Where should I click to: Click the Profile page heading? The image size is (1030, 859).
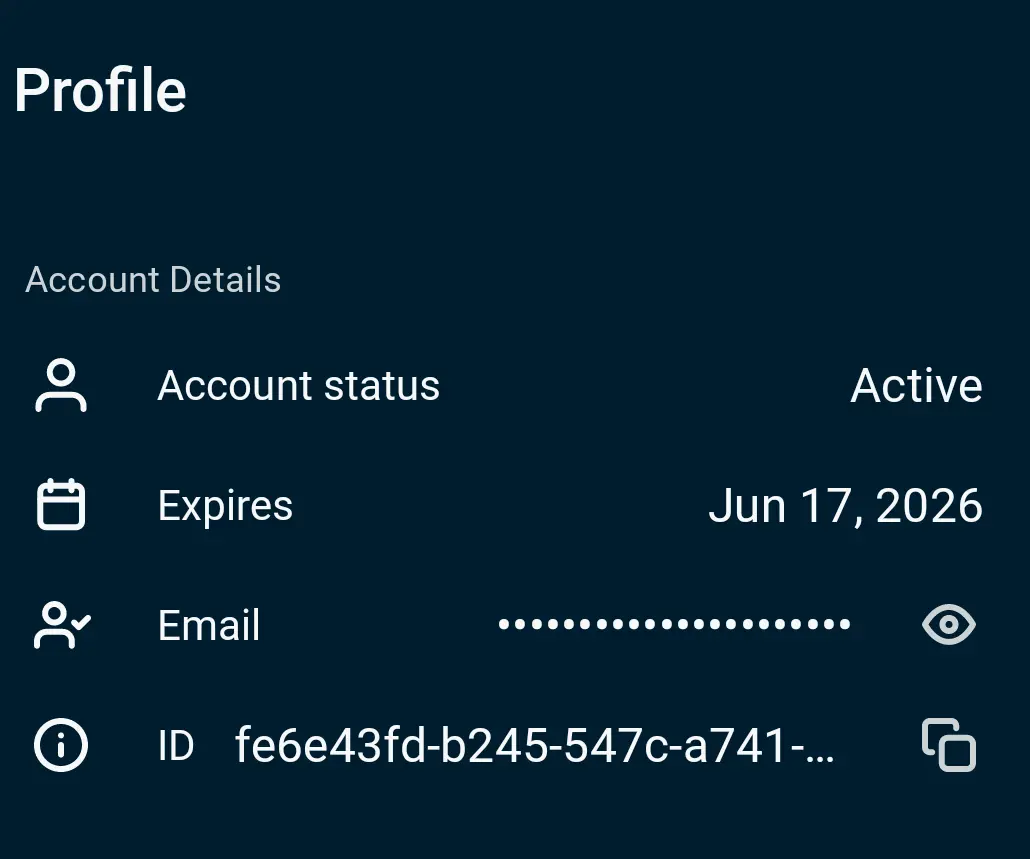(x=101, y=90)
